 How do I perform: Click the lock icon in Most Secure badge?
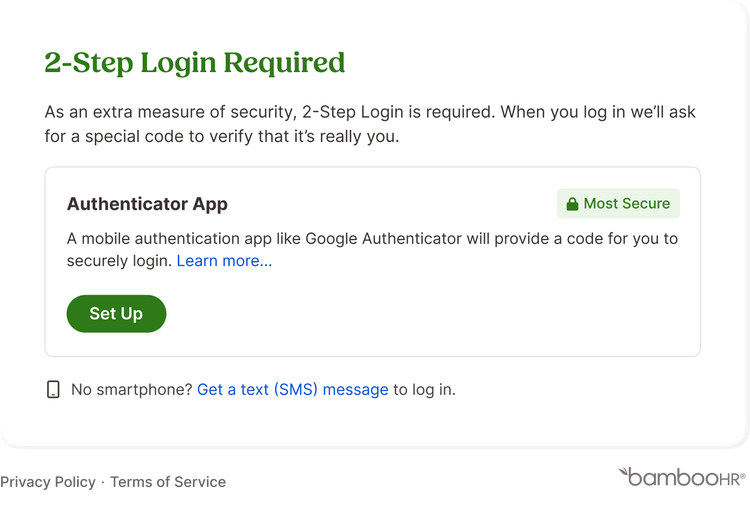572,204
